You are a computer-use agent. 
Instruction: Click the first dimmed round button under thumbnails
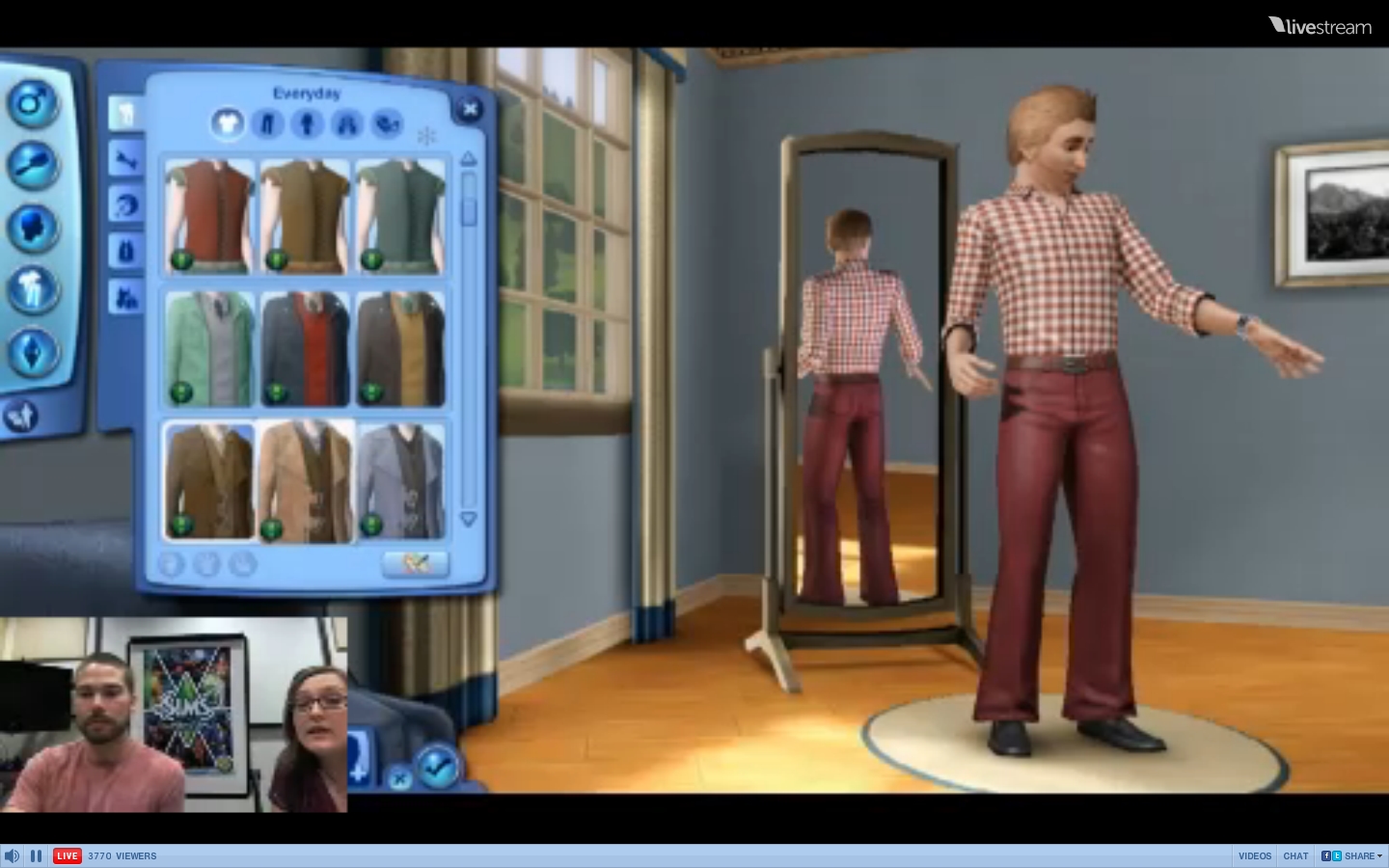tap(172, 563)
